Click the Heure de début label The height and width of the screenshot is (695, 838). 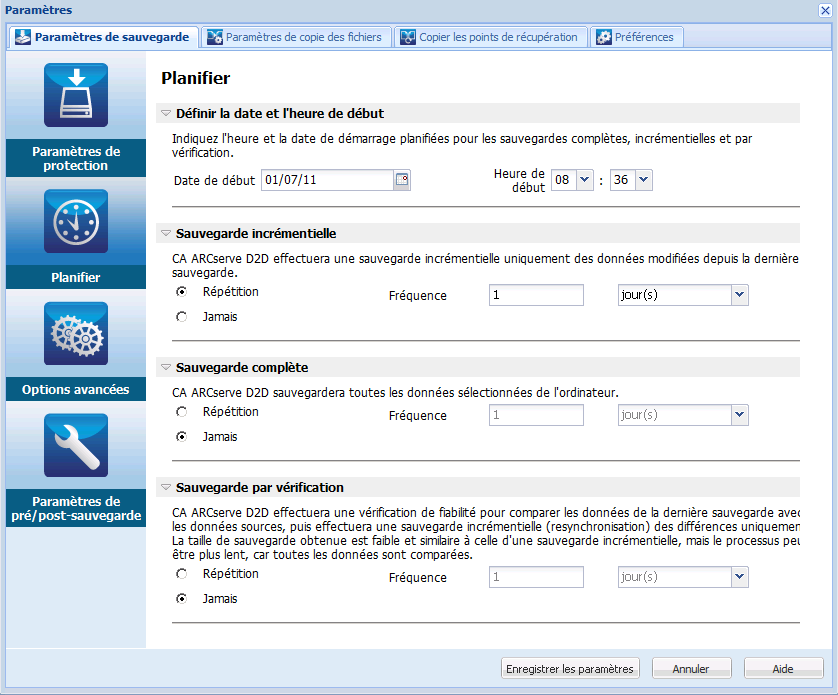tap(519, 181)
